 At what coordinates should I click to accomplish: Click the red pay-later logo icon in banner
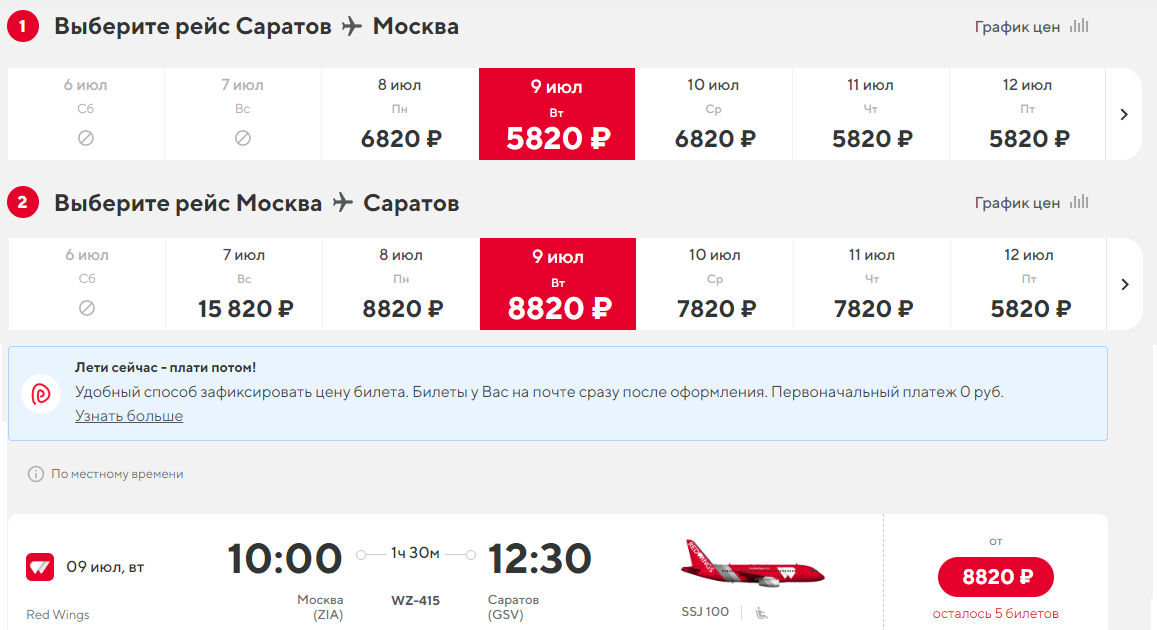(x=41, y=394)
